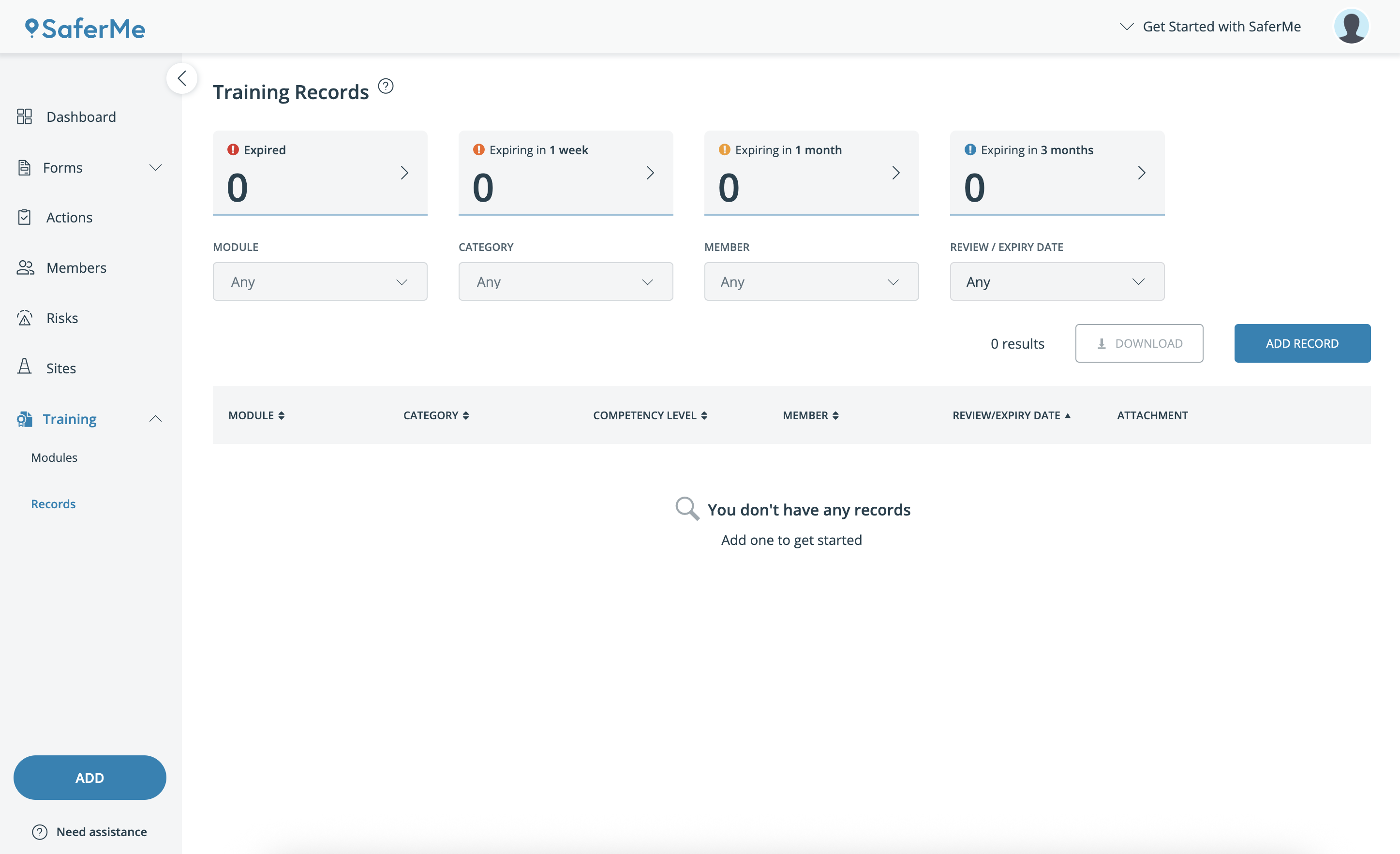
Task: Collapse sidebar with the back arrow button
Action: (182, 78)
